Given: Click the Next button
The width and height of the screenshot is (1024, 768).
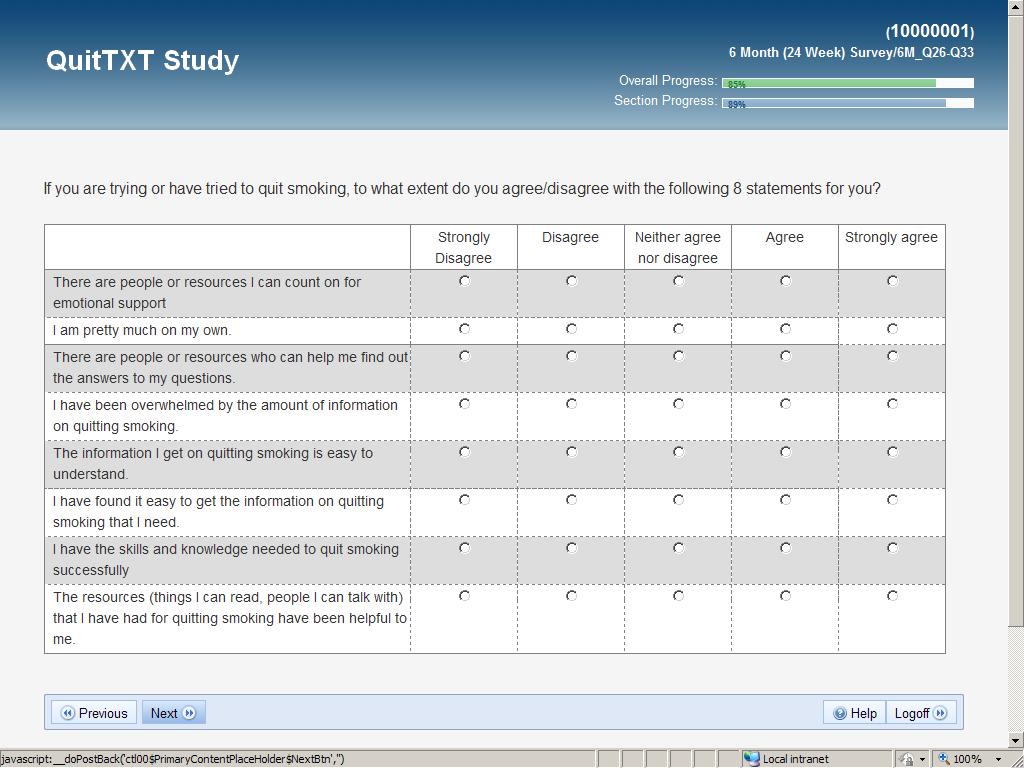Looking at the screenshot, I should 174,712.
